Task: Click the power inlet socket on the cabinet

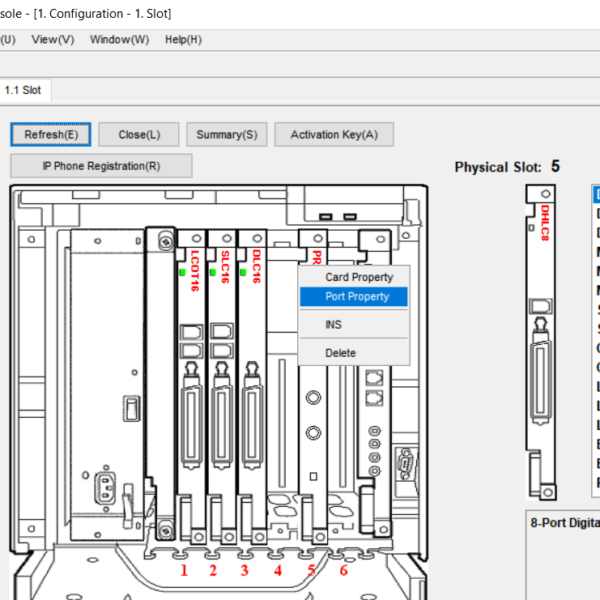Action: click(x=102, y=490)
